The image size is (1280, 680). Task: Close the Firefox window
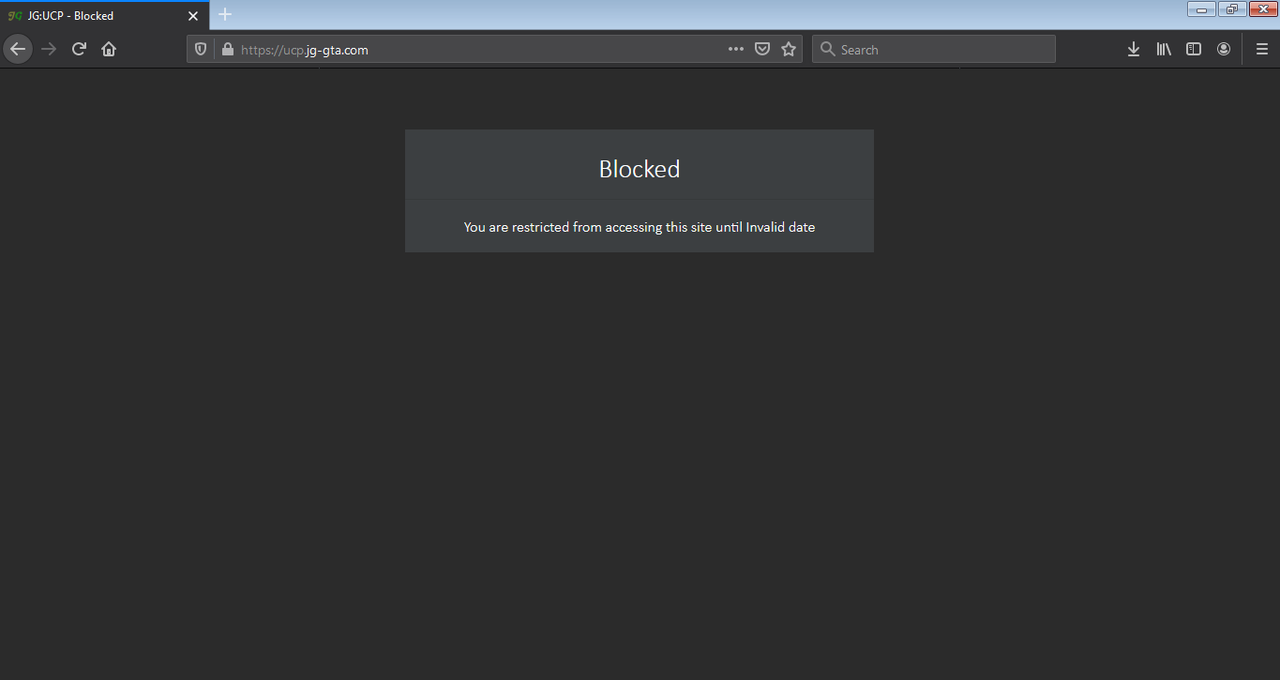1262,9
